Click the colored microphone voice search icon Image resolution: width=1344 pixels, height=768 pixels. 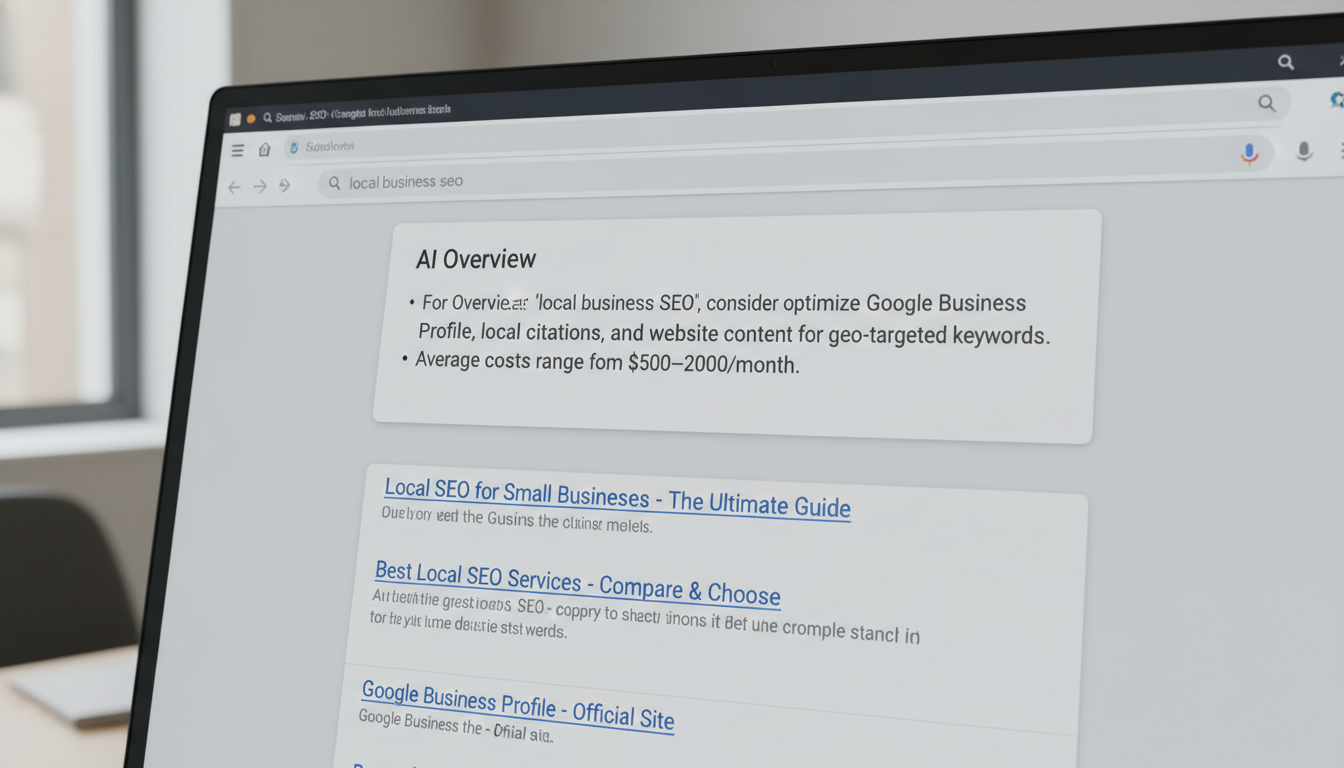[1248, 153]
